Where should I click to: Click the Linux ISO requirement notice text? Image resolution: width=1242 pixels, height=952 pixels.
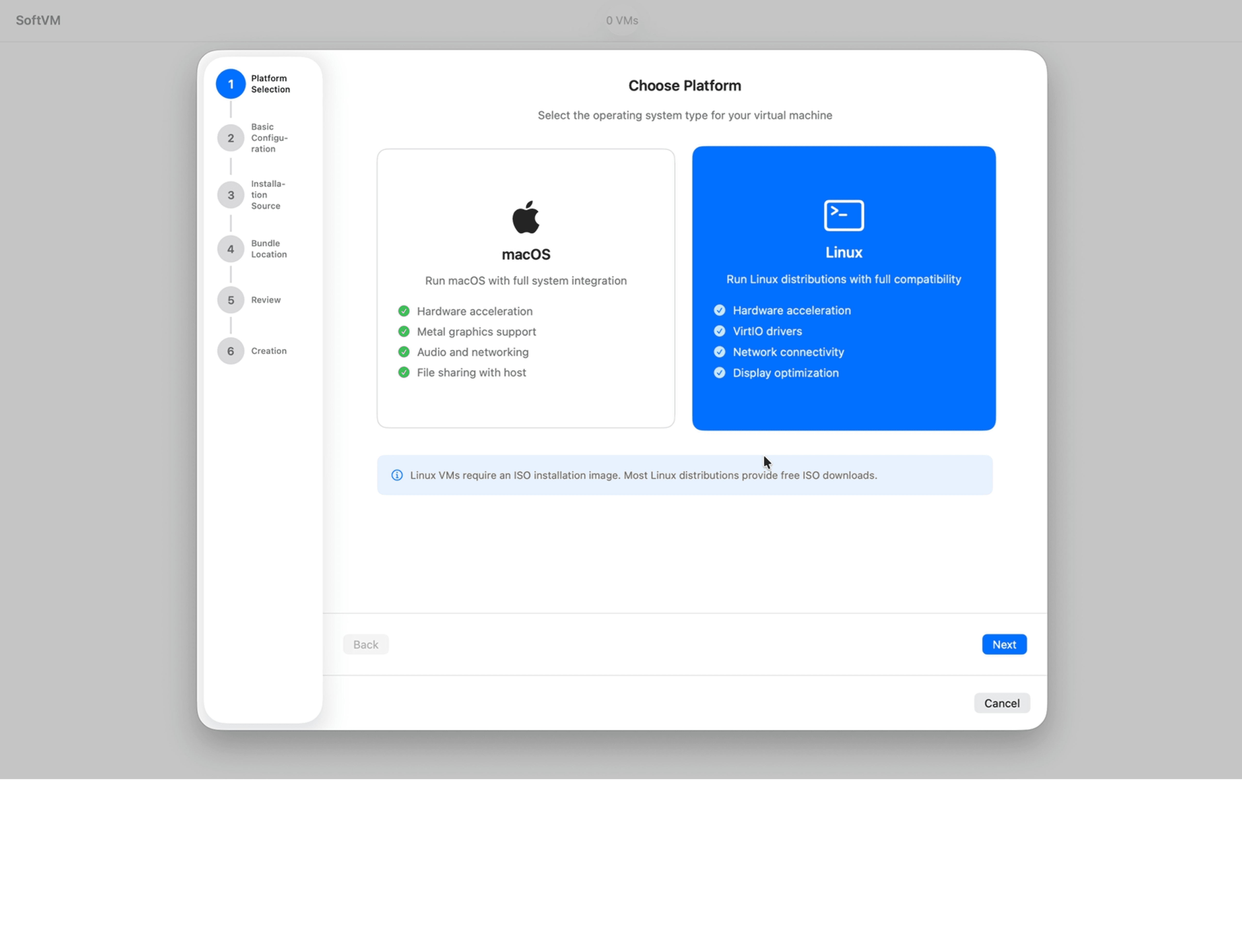pyautogui.click(x=644, y=475)
